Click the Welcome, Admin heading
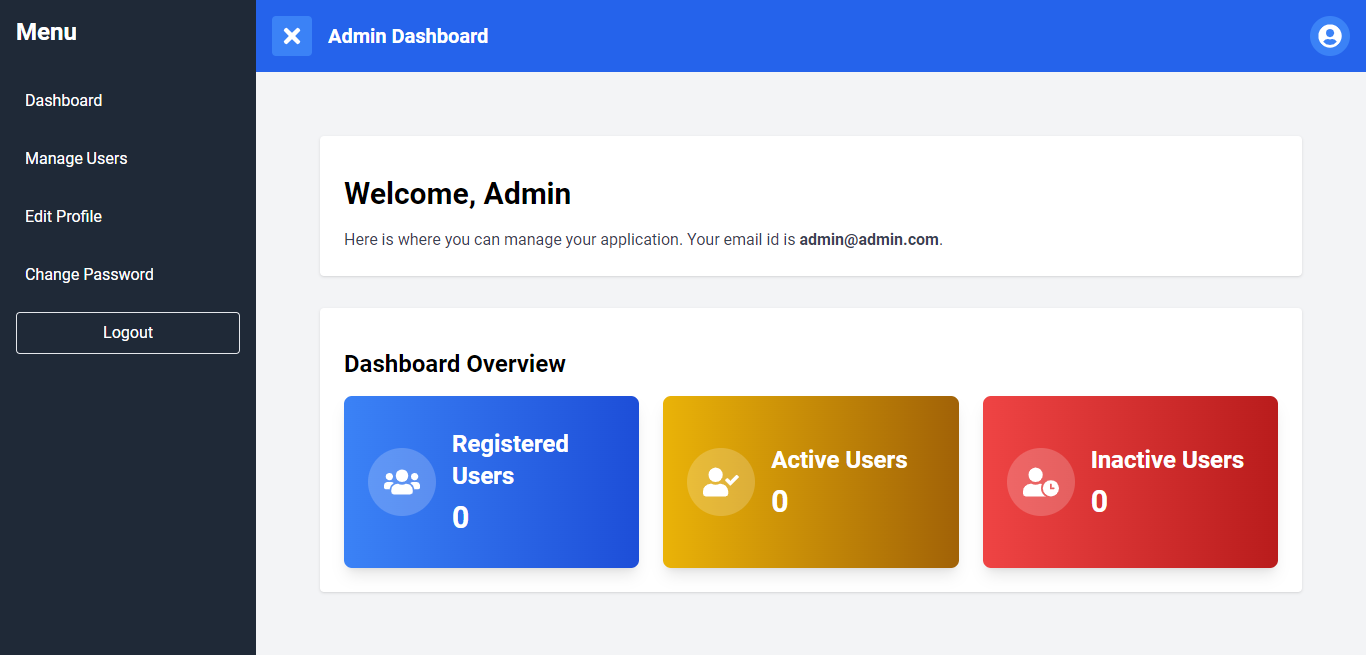Image resolution: width=1366 pixels, height=656 pixels. [457, 193]
